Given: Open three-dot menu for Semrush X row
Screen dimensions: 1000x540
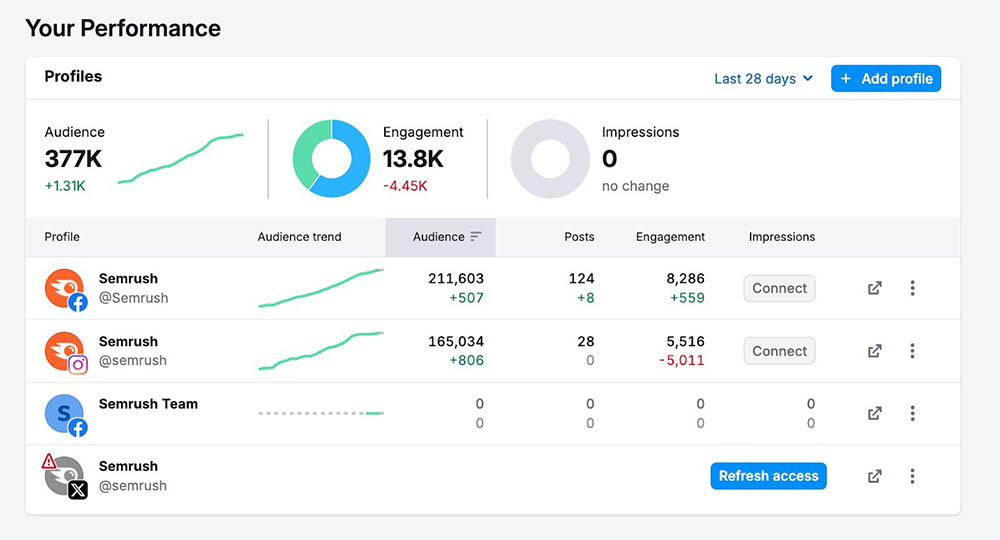Looking at the screenshot, I should click(912, 476).
